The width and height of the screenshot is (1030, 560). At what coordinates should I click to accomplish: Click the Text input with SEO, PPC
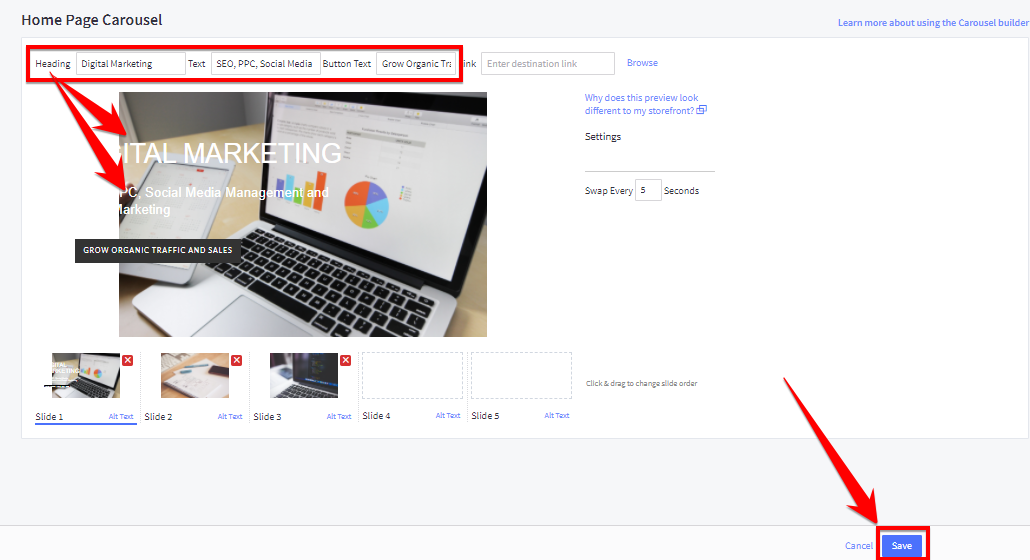point(265,64)
